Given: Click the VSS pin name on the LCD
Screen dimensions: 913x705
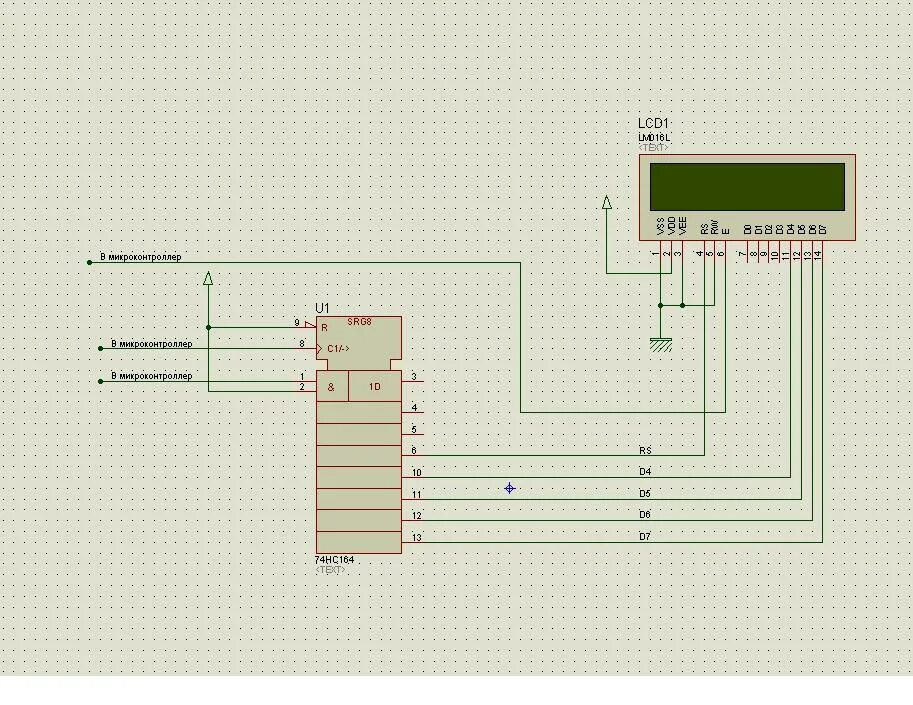Looking at the screenshot, I should (660, 226).
